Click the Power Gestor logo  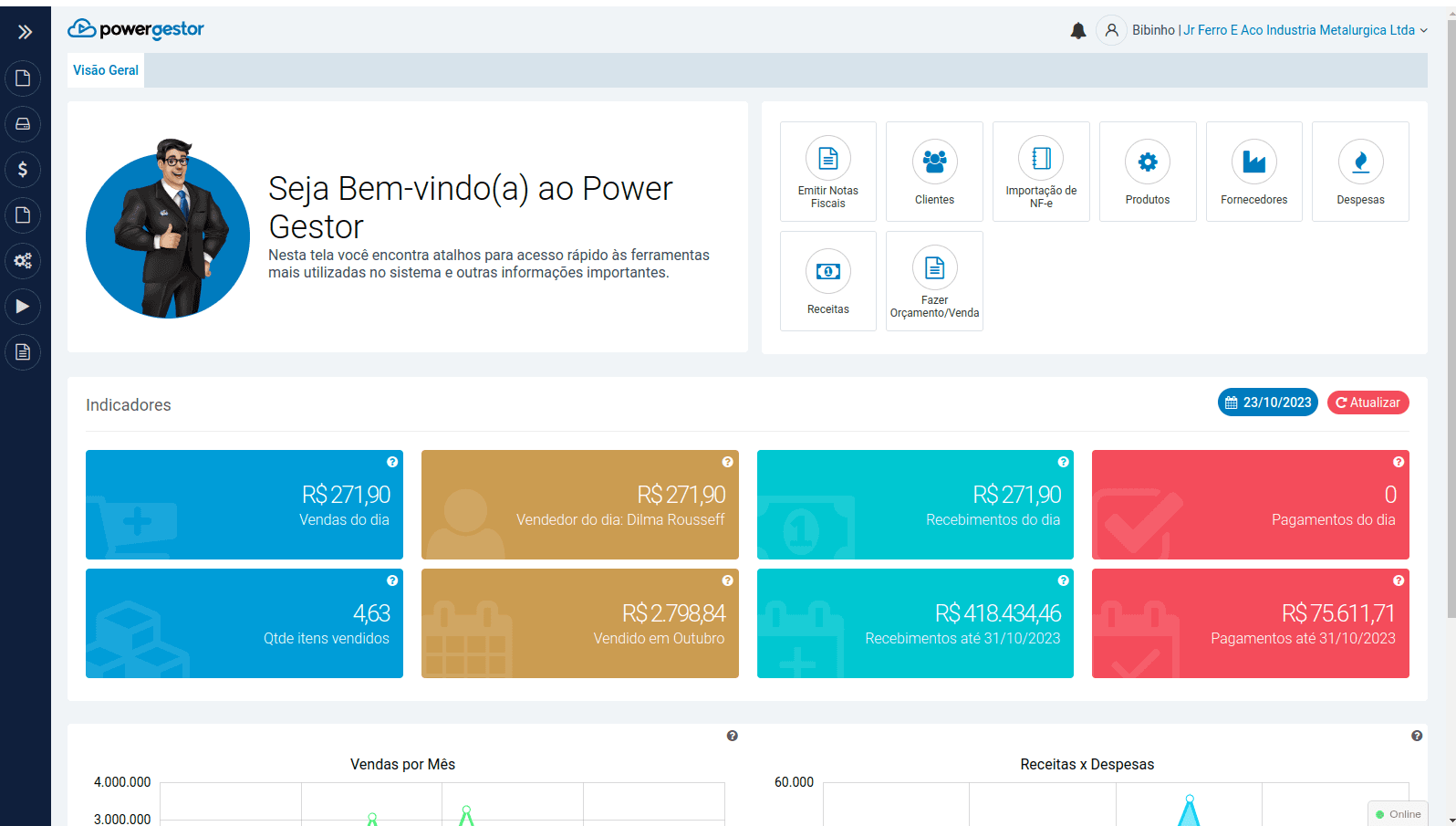click(136, 29)
